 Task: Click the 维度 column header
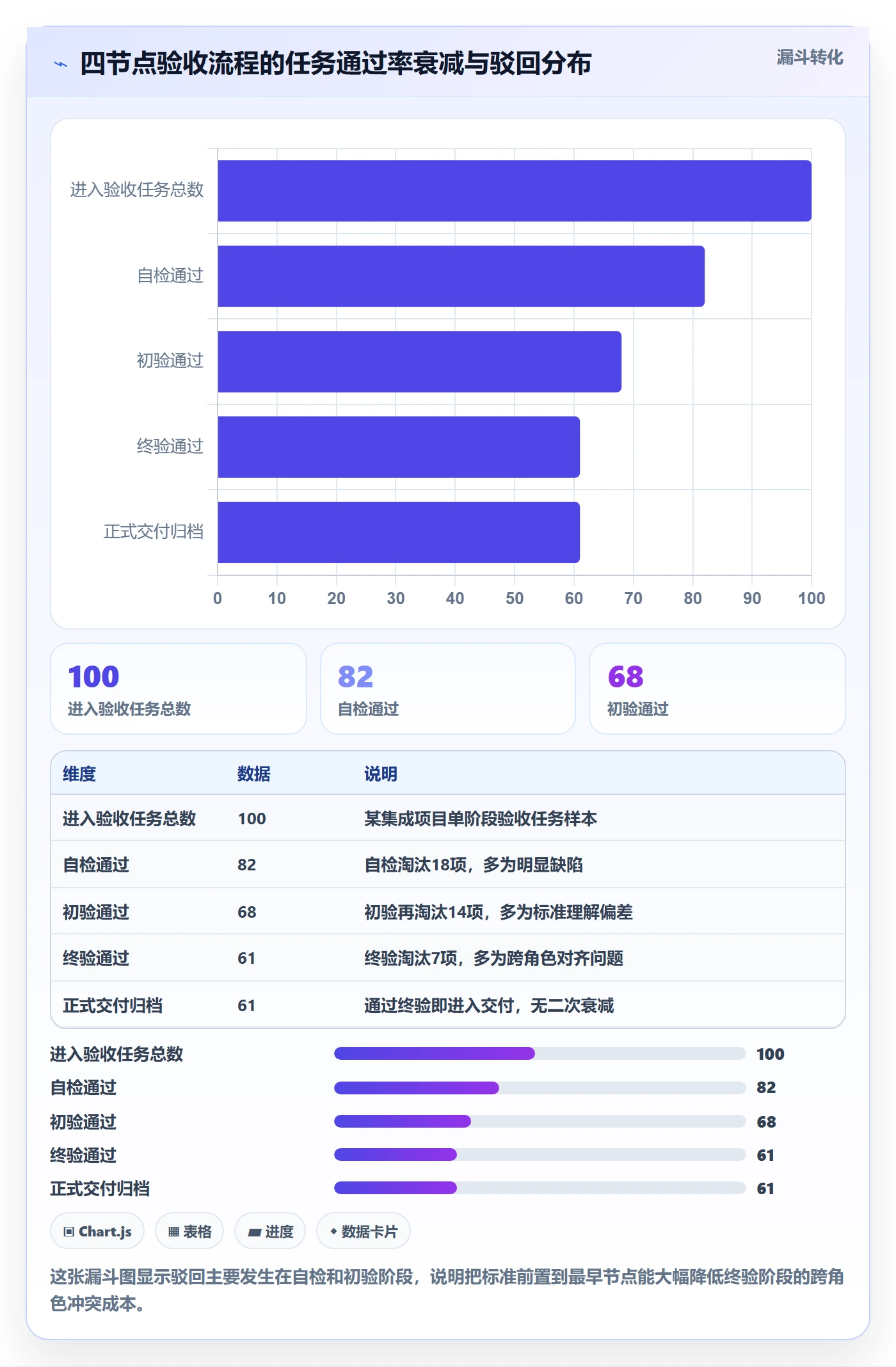(x=79, y=774)
